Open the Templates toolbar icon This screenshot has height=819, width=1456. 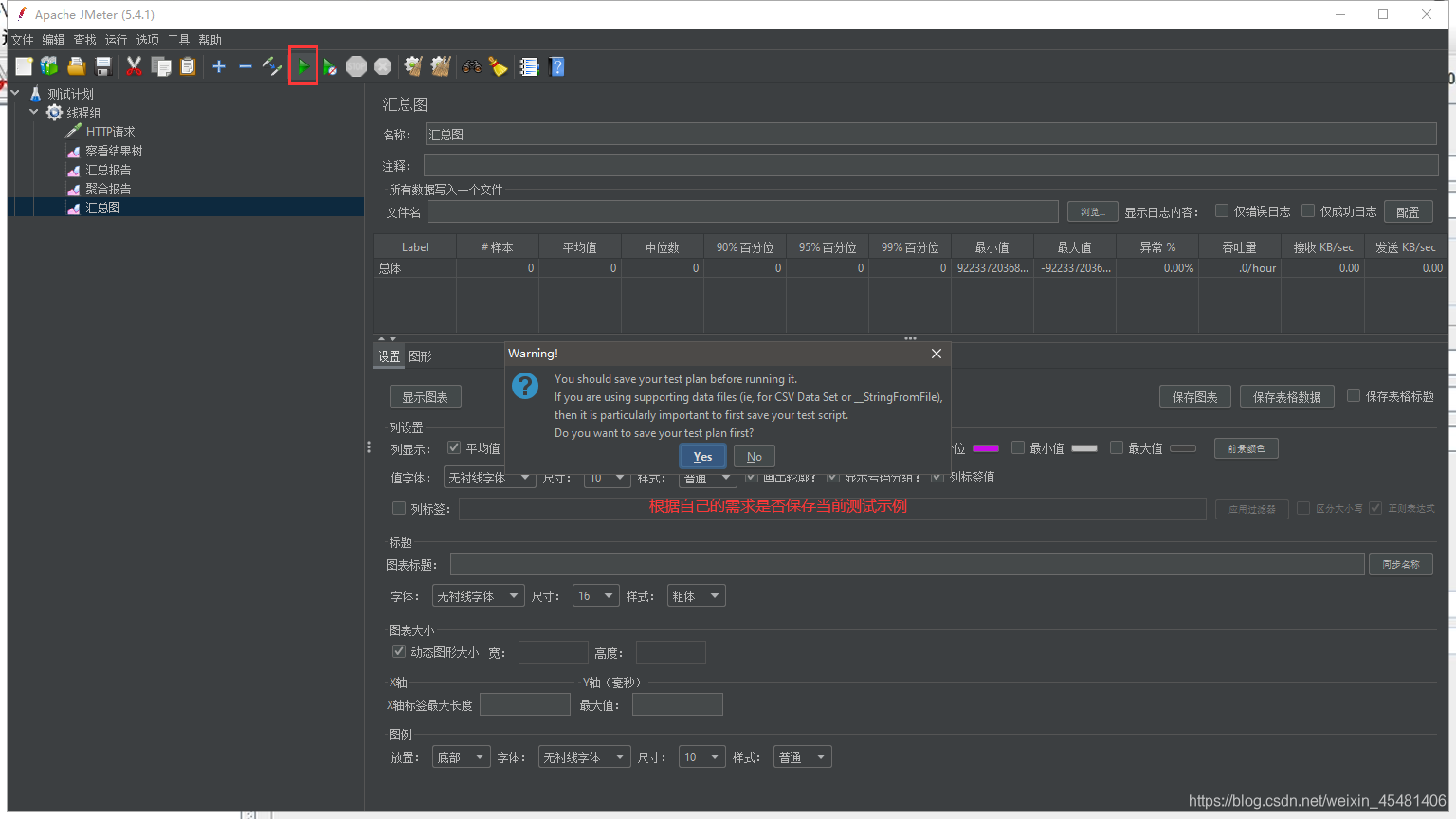(49, 66)
